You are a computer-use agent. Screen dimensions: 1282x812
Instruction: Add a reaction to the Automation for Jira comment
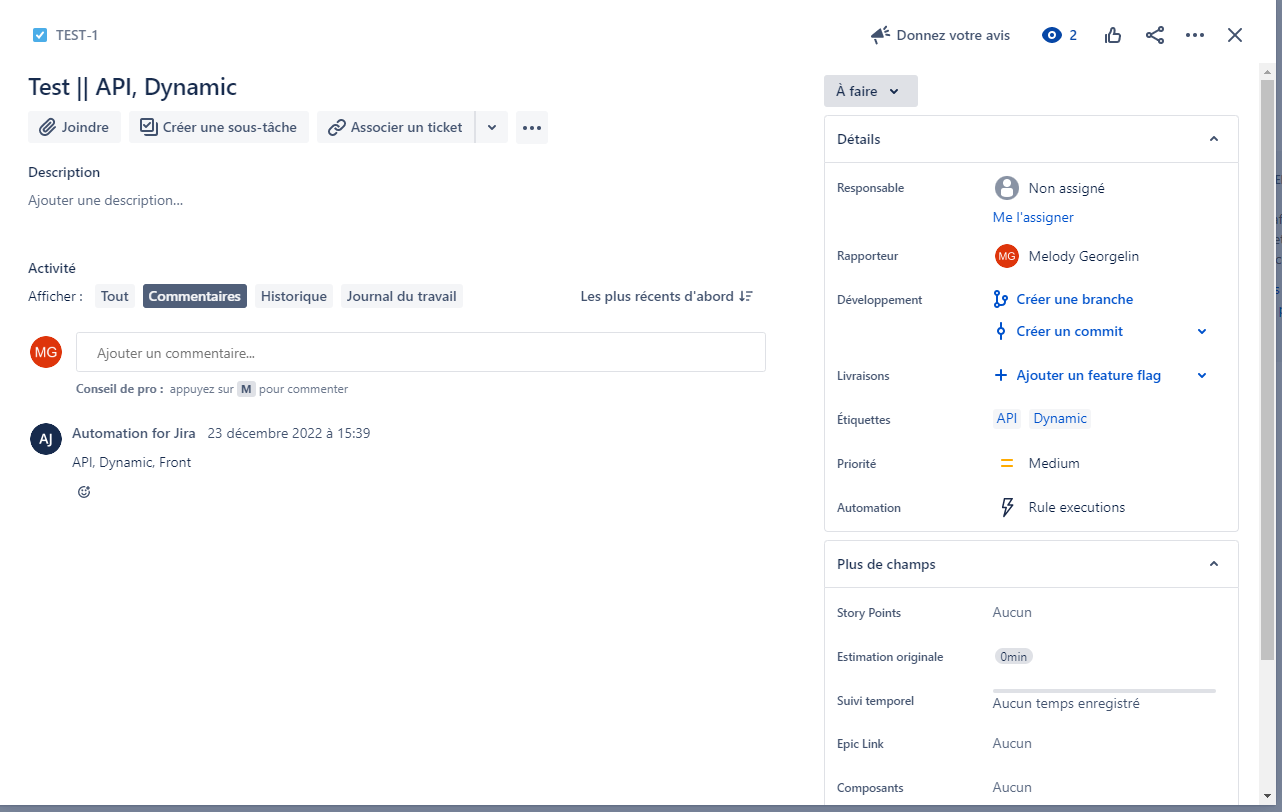[84, 491]
